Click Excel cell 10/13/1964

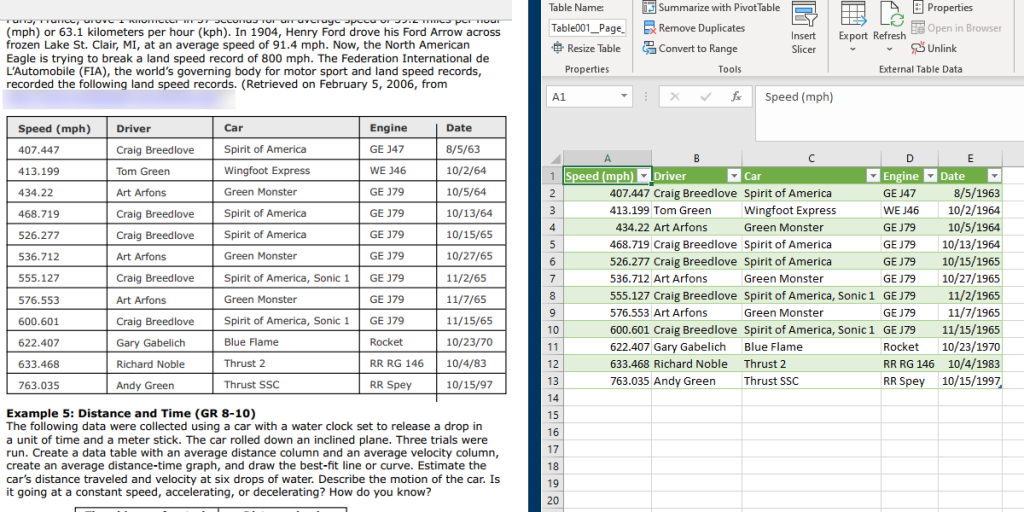coord(970,244)
